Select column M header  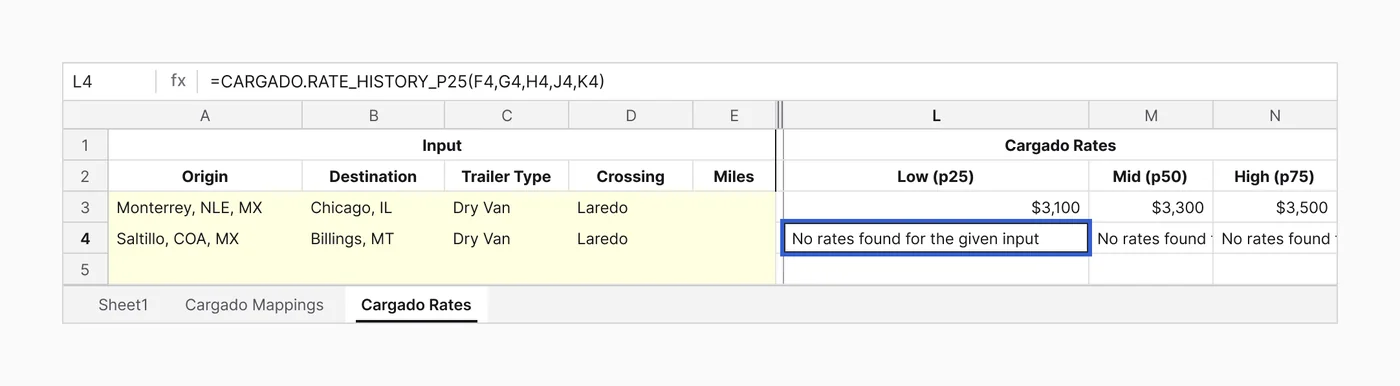click(x=1151, y=116)
